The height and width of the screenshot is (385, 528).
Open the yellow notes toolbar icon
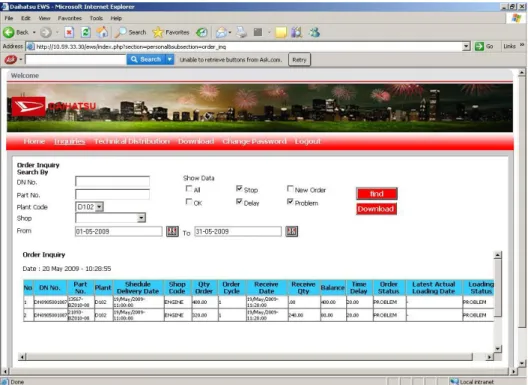281,32
